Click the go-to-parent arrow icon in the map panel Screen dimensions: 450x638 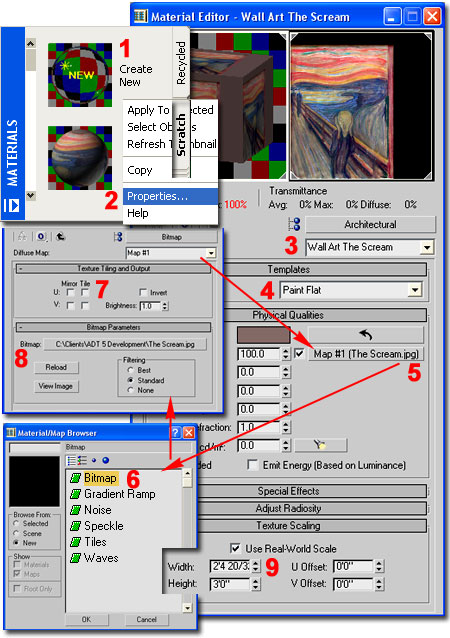(x=61, y=236)
